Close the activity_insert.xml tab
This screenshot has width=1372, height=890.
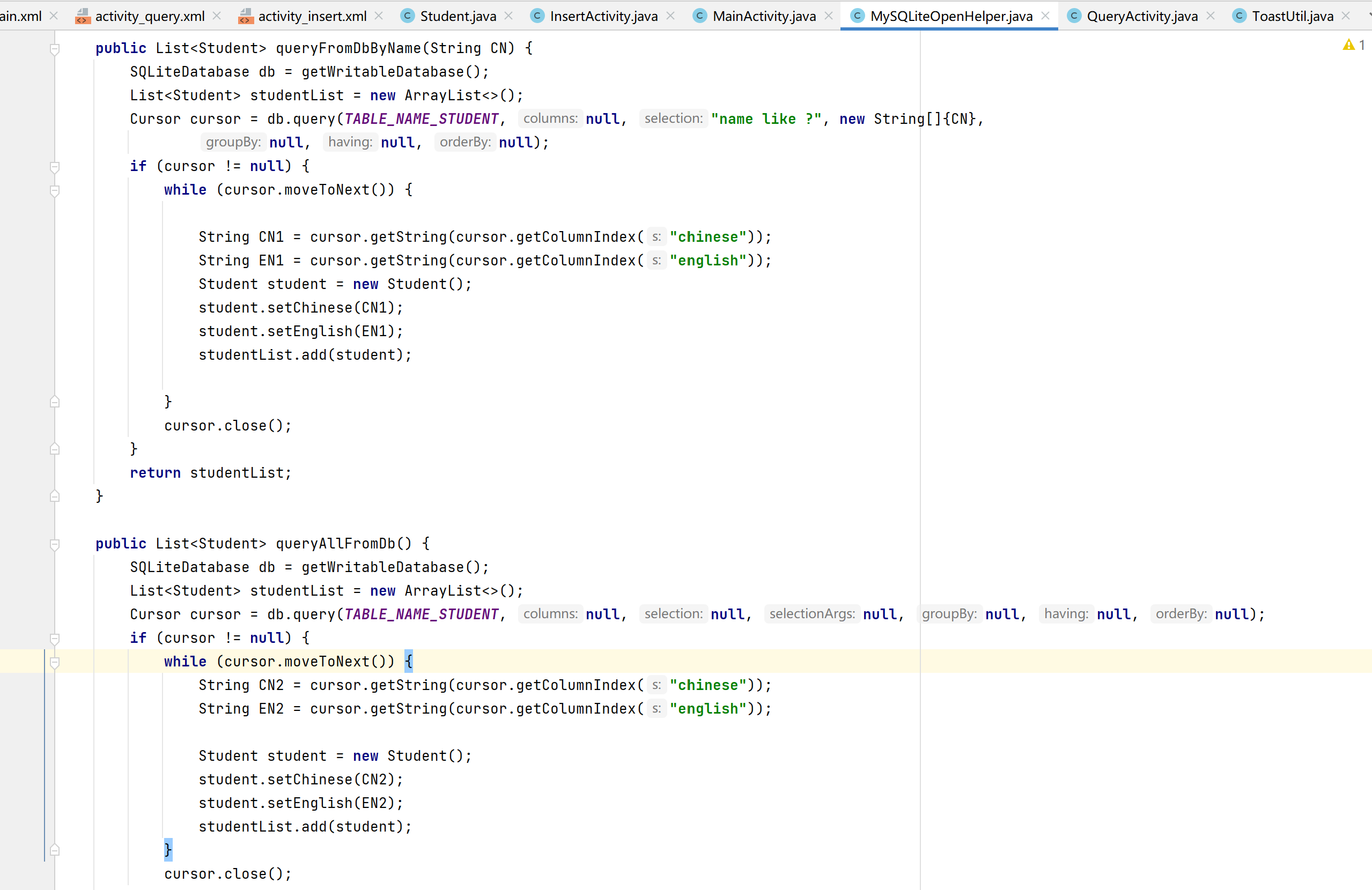[x=379, y=16]
